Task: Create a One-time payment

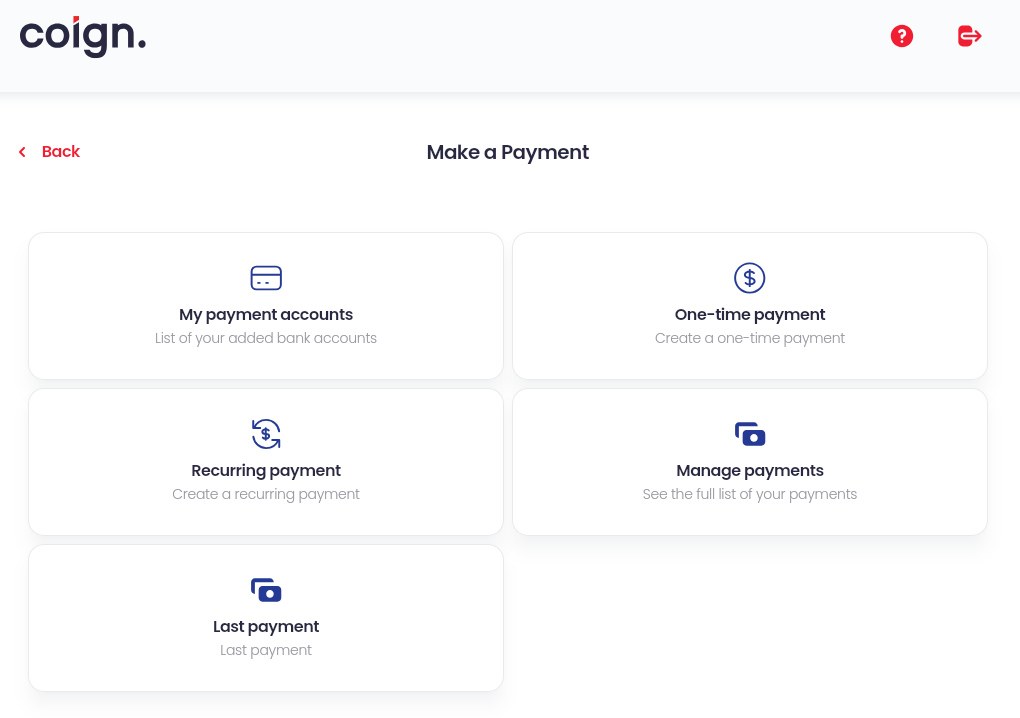Action: click(x=750, y=305)
